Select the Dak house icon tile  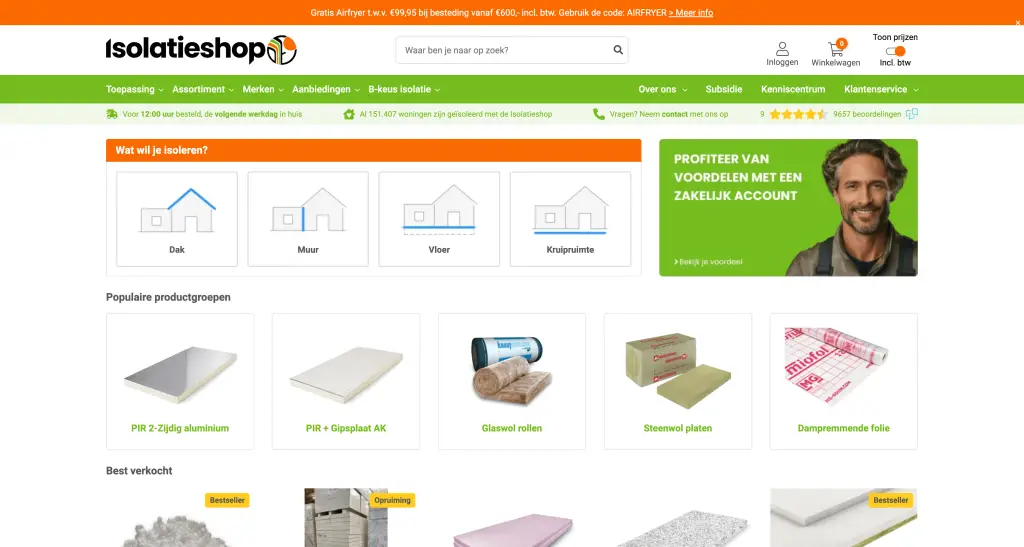tap(177, 219)
